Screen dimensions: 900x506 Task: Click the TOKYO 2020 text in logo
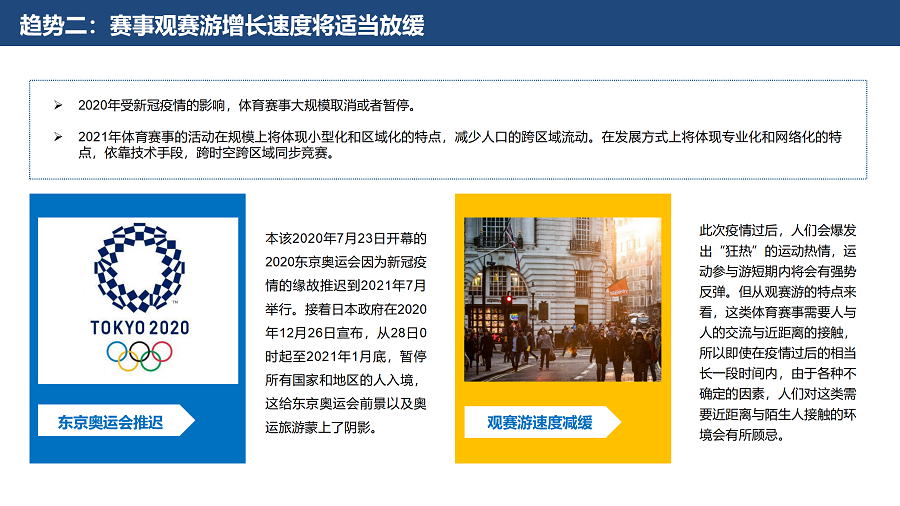point(140,328)
